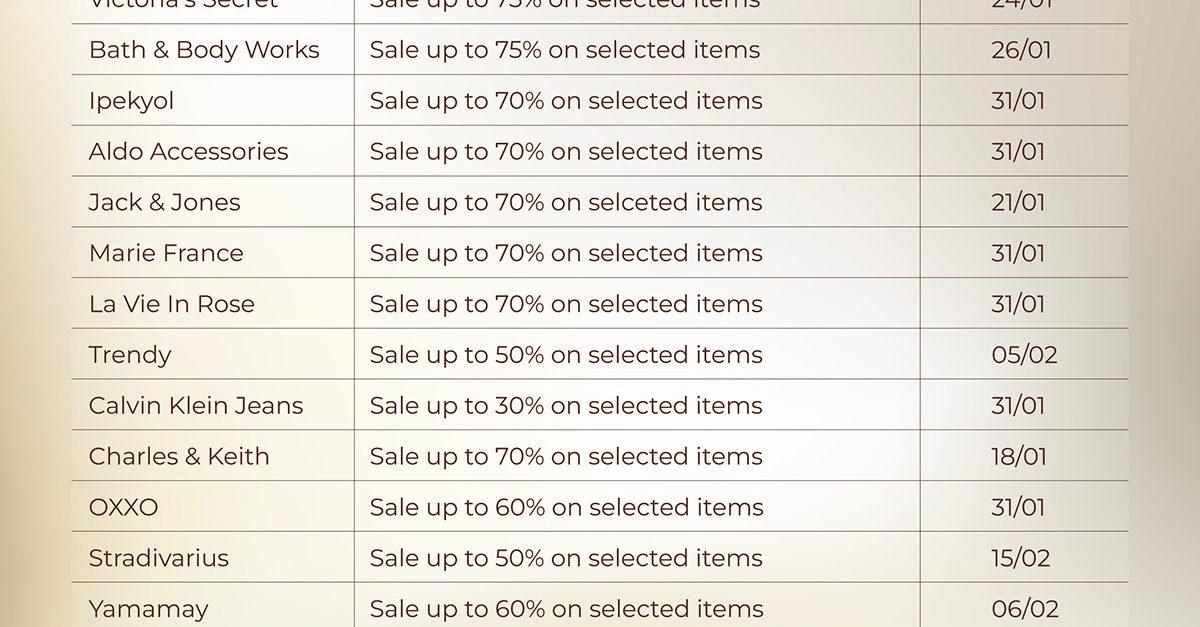Image resolution: width=1200 pixels, height=627 pixels.
Task: Select the Calvin Klein Jeans entry
Action: click(196, 406)
